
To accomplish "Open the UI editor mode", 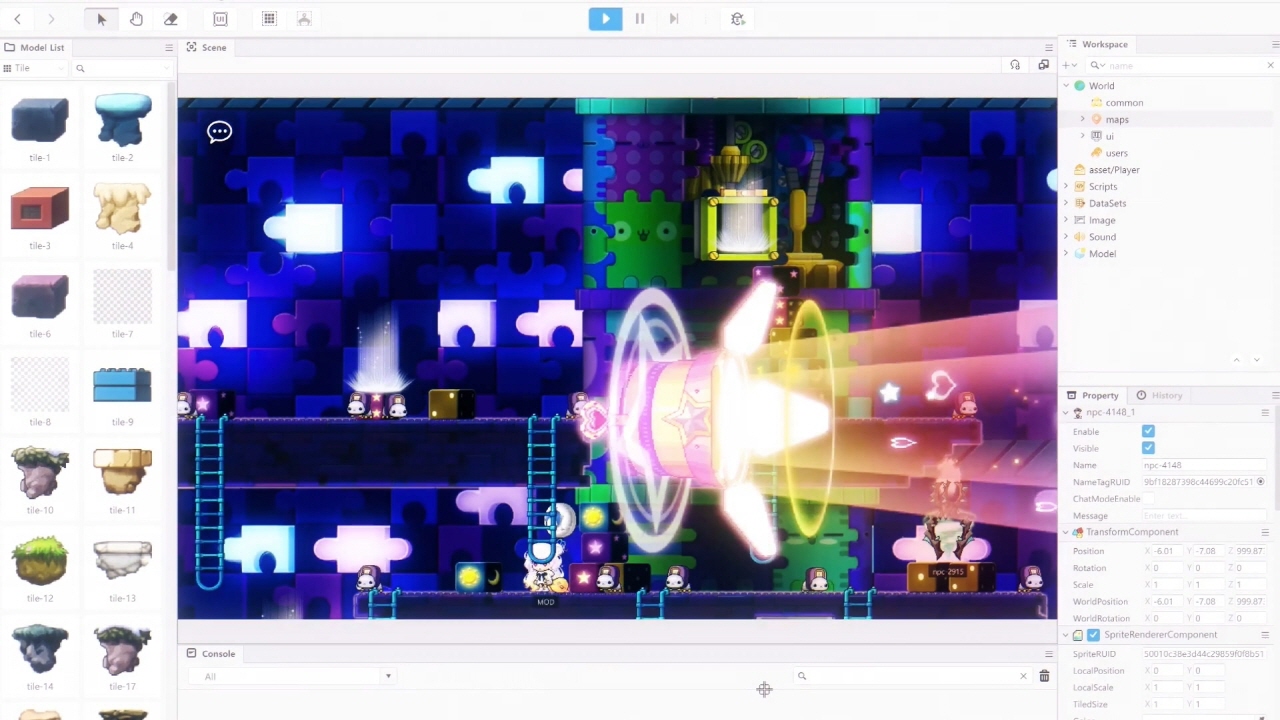I will (220, 19).
